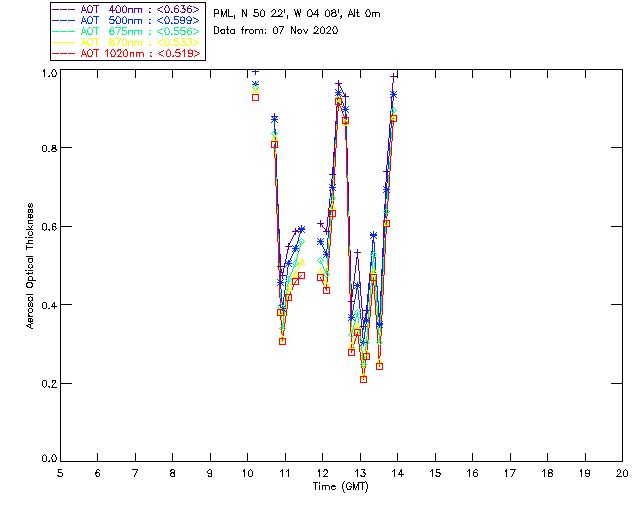Click the AOT 500nm legend entry
Viewport: 640px width, 512px height.
coord(127,20)
